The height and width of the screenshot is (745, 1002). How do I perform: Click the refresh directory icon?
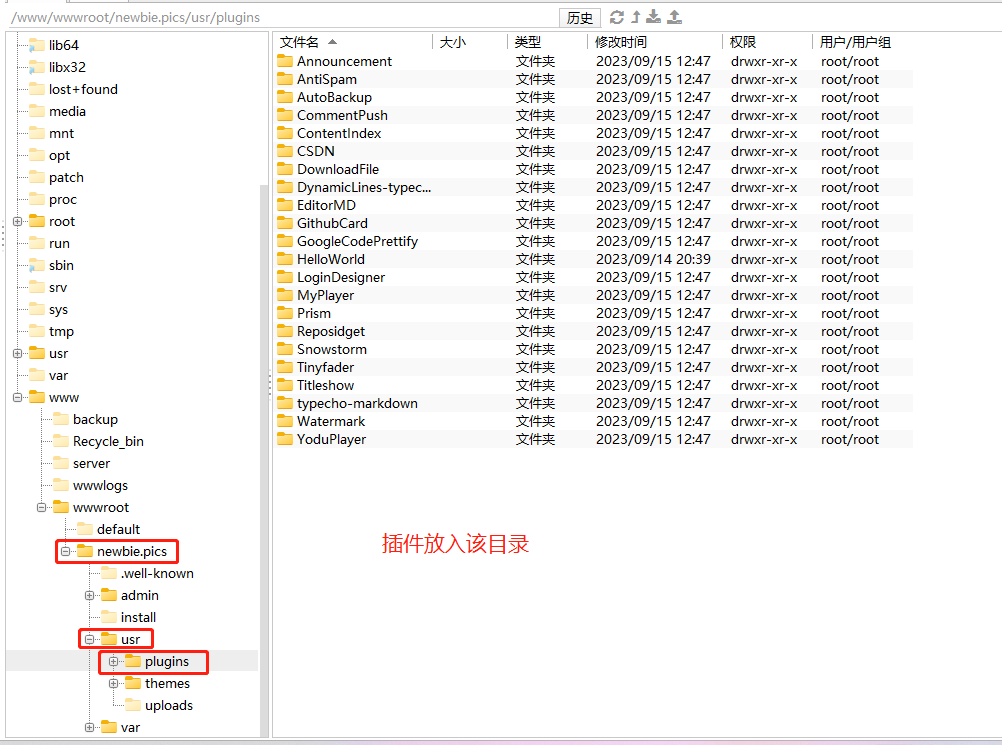(x=617, y=17)
